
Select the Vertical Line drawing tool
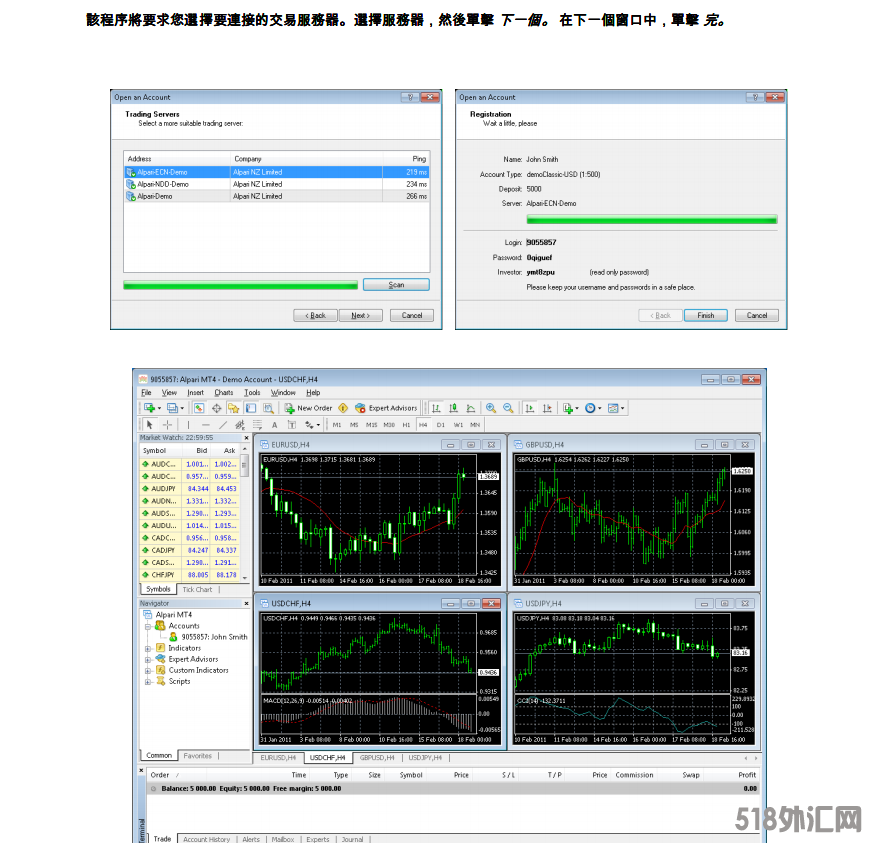coord(188,425)
